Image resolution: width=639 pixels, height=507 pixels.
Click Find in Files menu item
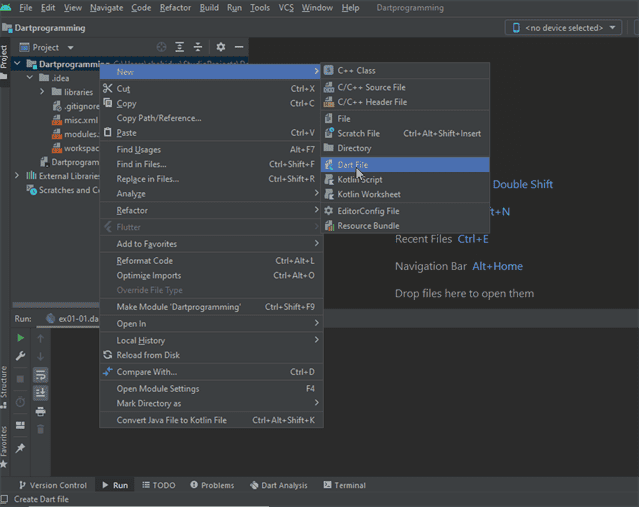(211, 164)
